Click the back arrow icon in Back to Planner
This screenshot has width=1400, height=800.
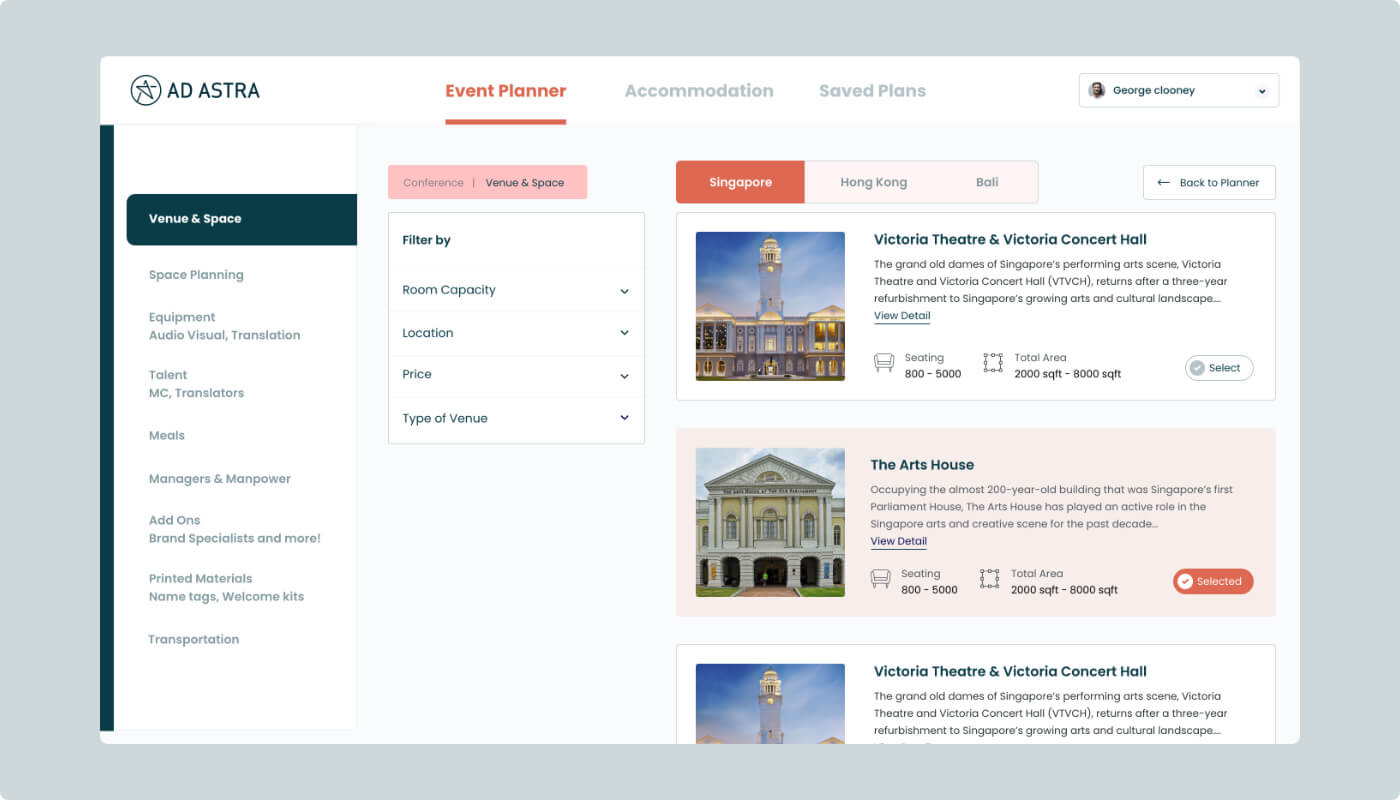[1163, 183]
